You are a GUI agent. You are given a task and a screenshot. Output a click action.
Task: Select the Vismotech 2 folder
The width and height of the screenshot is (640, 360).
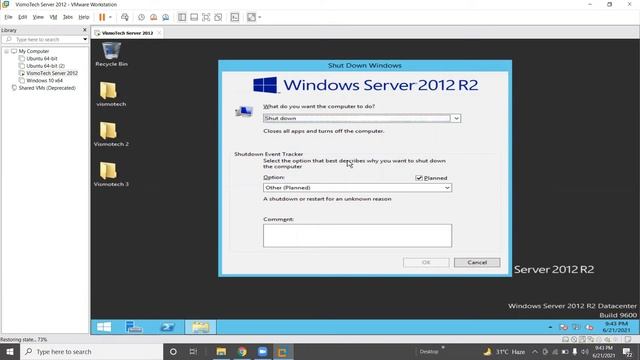click(111, 134)
